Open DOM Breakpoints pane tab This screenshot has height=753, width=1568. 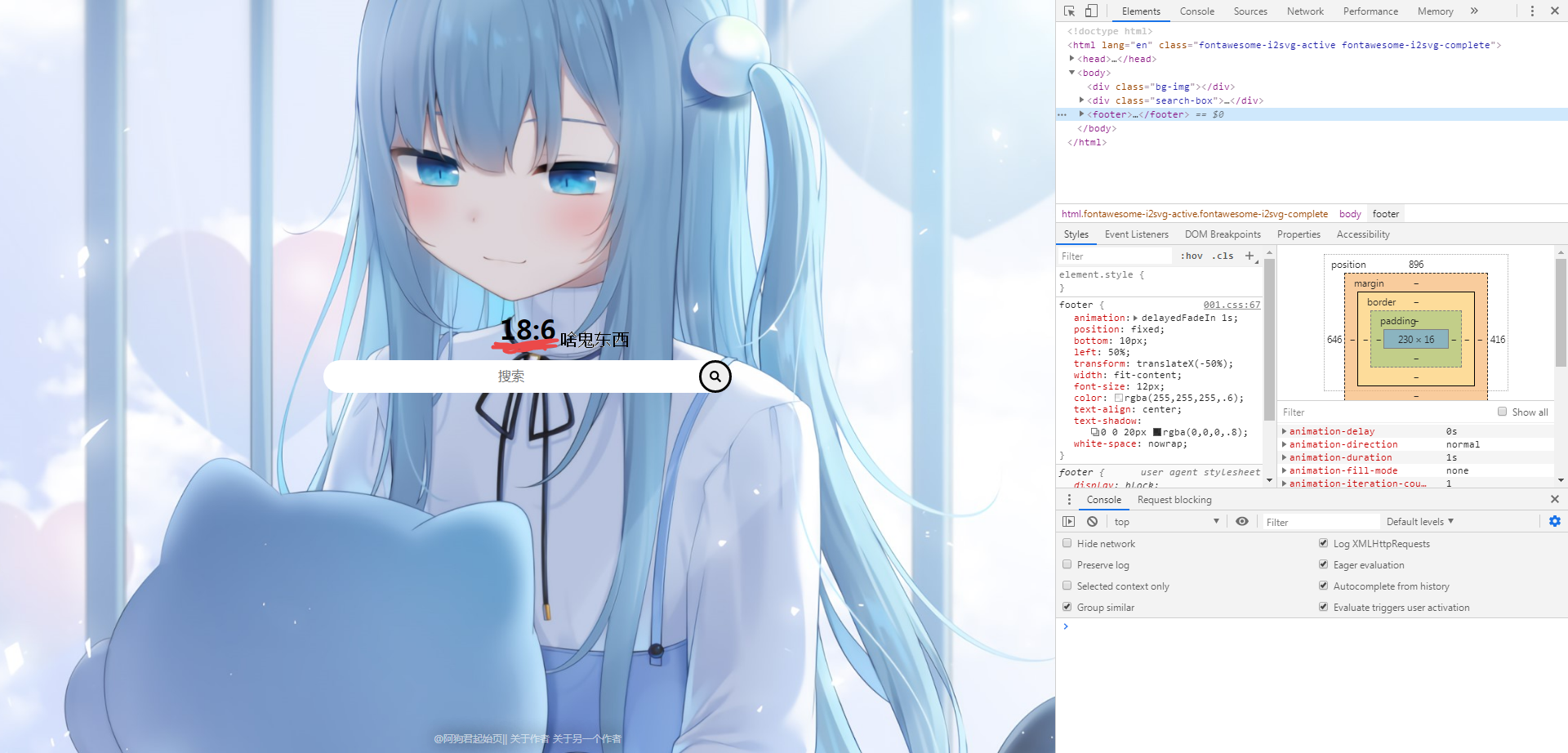(1223, 234)
